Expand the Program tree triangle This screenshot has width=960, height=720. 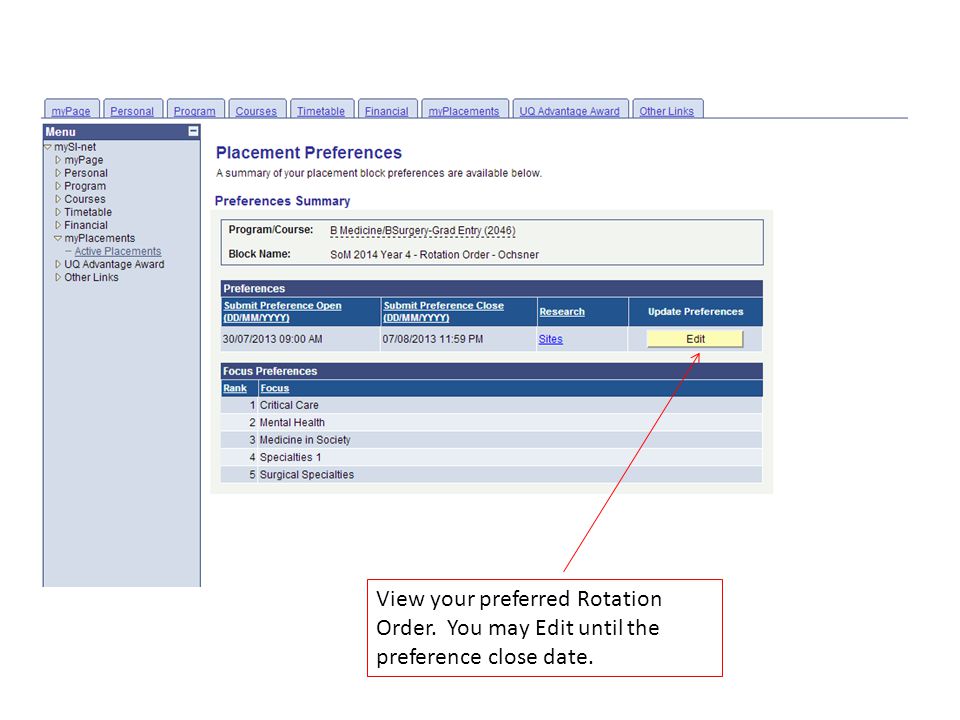[58, 186]
